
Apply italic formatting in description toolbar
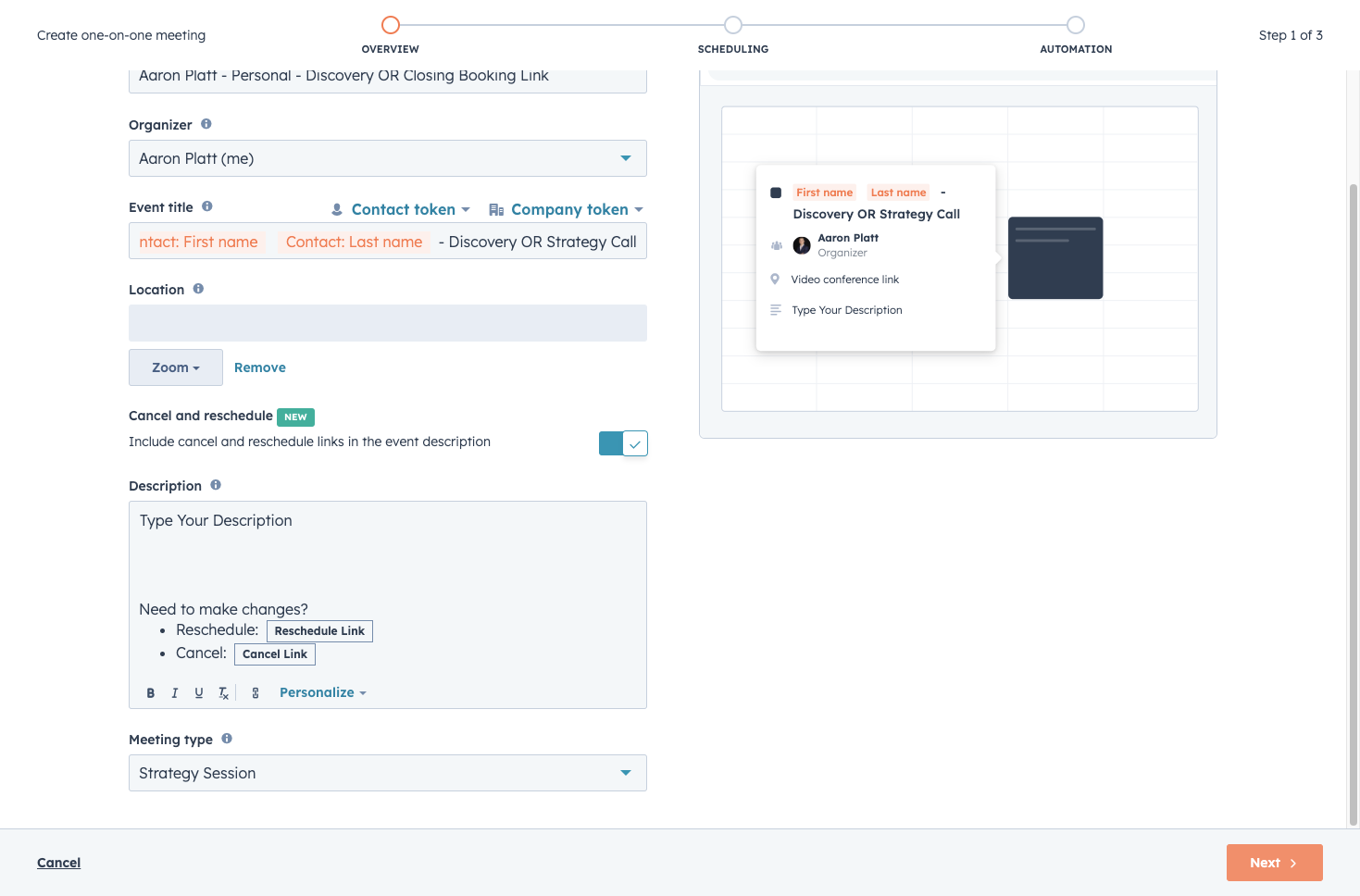175,693
